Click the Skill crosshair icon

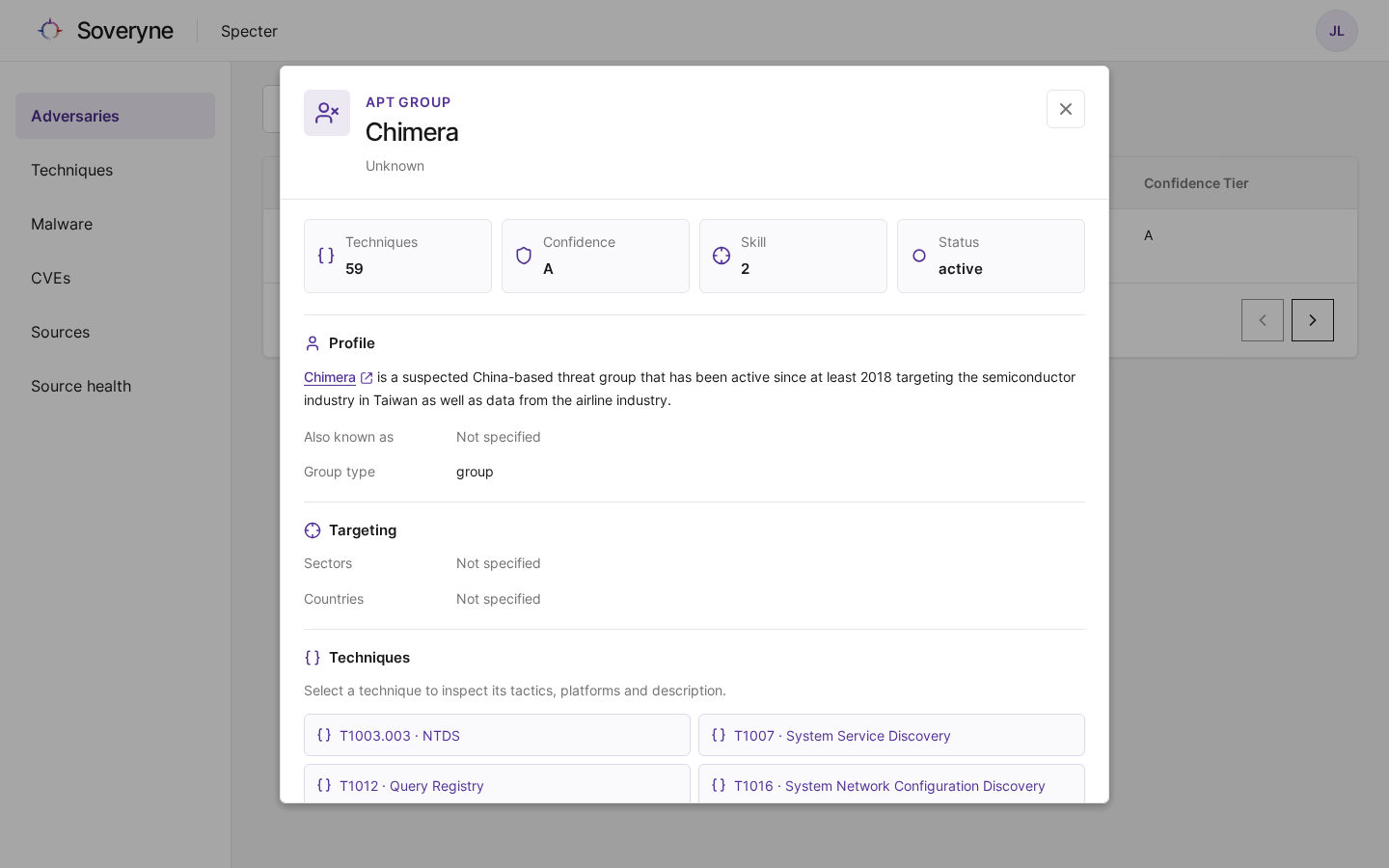[x=722, y=256]
